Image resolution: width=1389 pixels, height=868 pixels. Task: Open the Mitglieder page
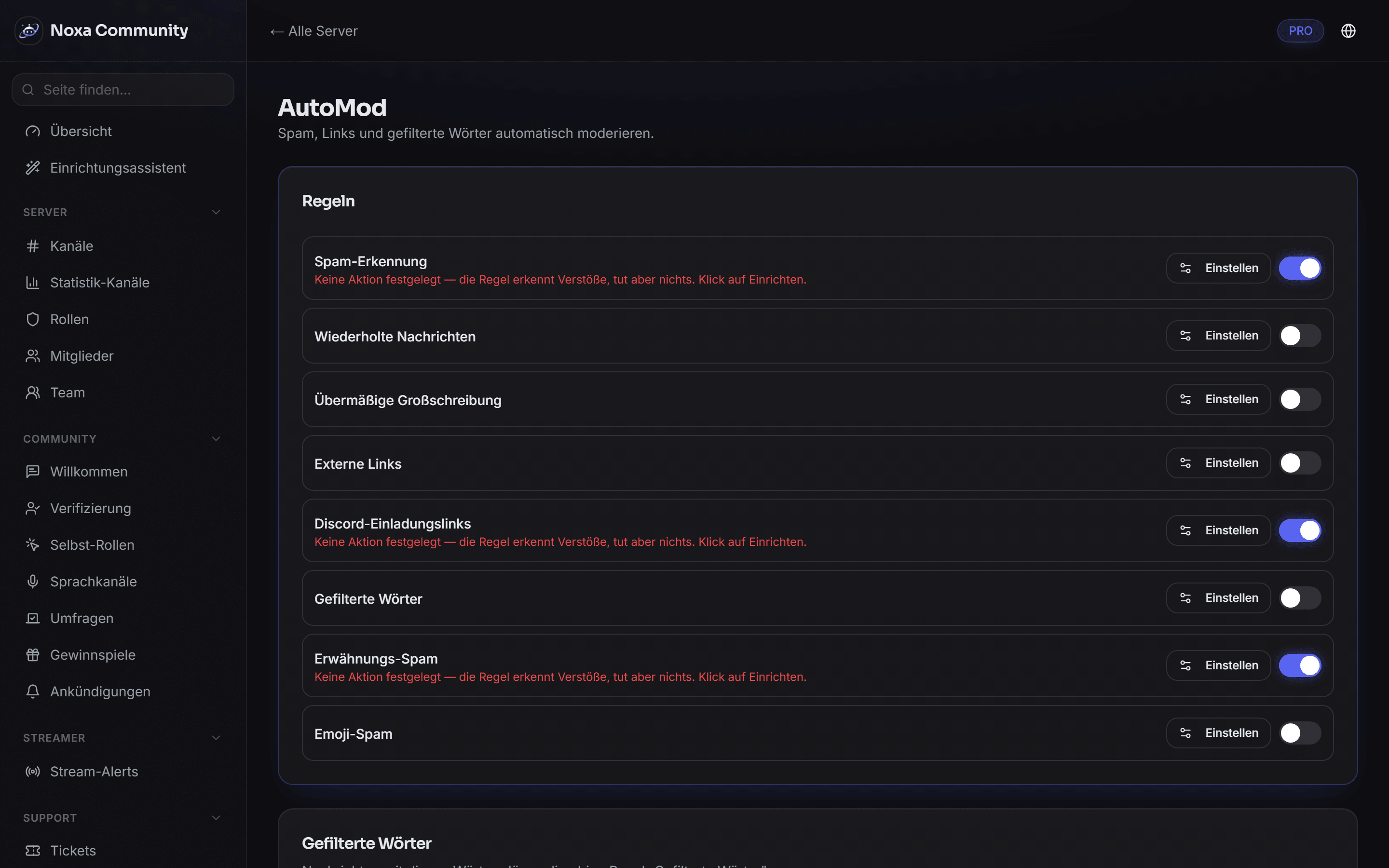[x=123, y=356]
